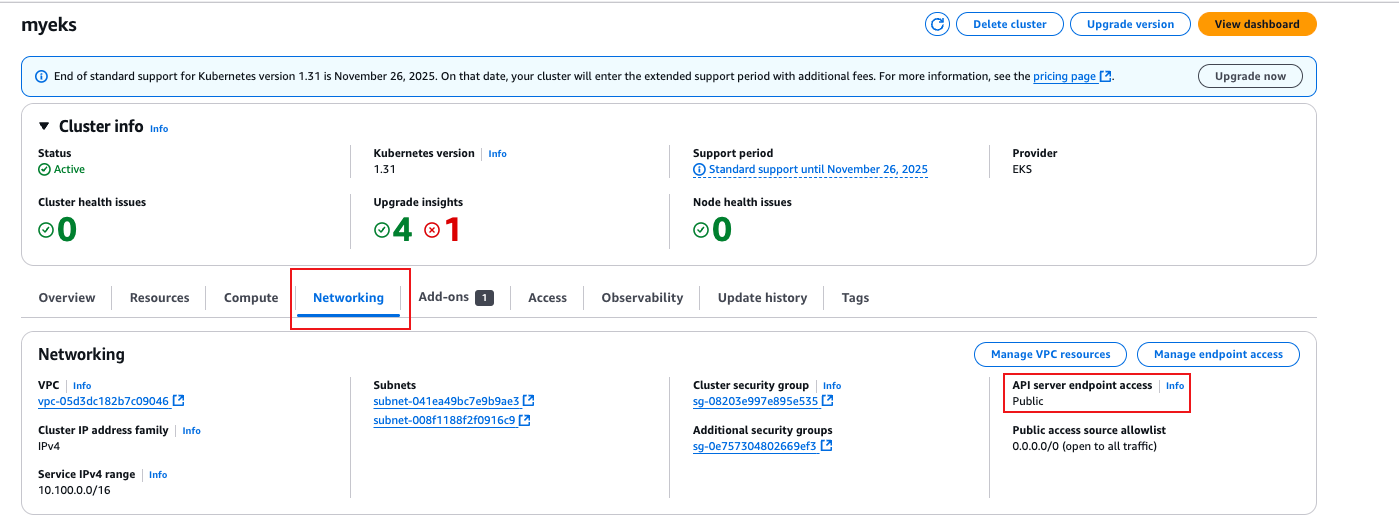The image size is (1399, 521).
Task: Open the Resources tab
Action: [159, 298]
